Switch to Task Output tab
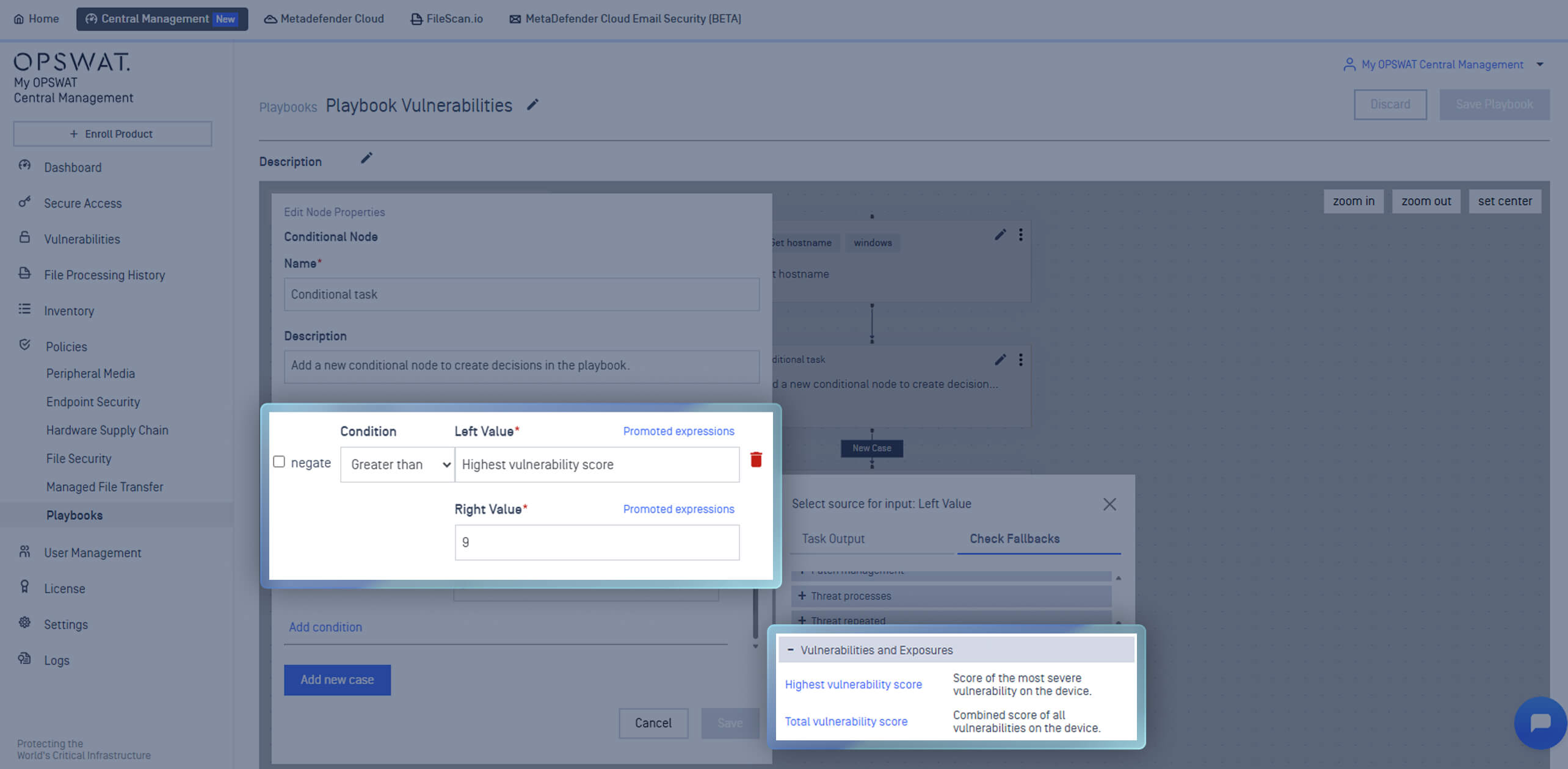1568x769 pixels. pyautogui.click(x=833, y=539)
